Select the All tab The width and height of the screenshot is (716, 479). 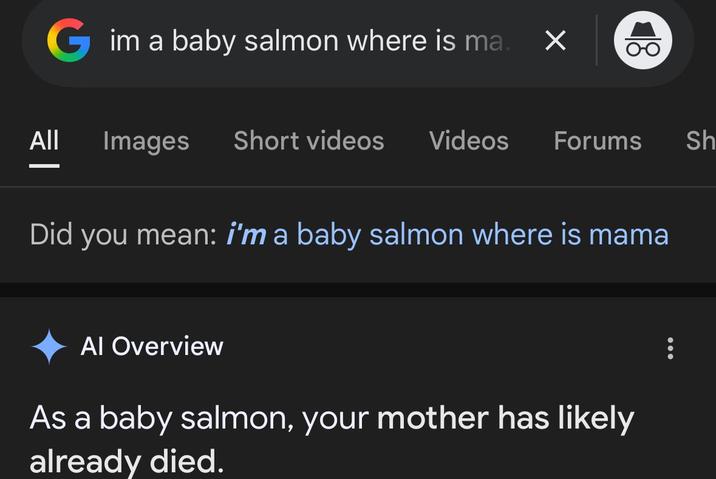(x=44, y=141)
